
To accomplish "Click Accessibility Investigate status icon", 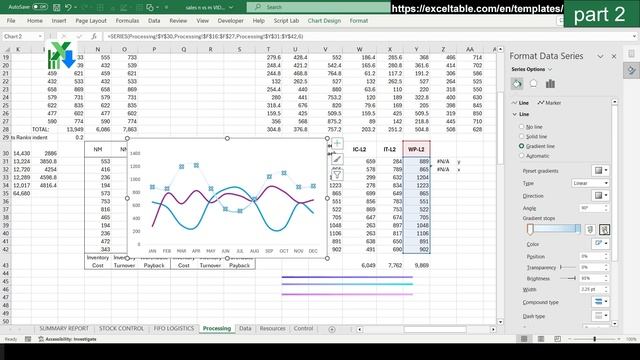I will 41,339.
